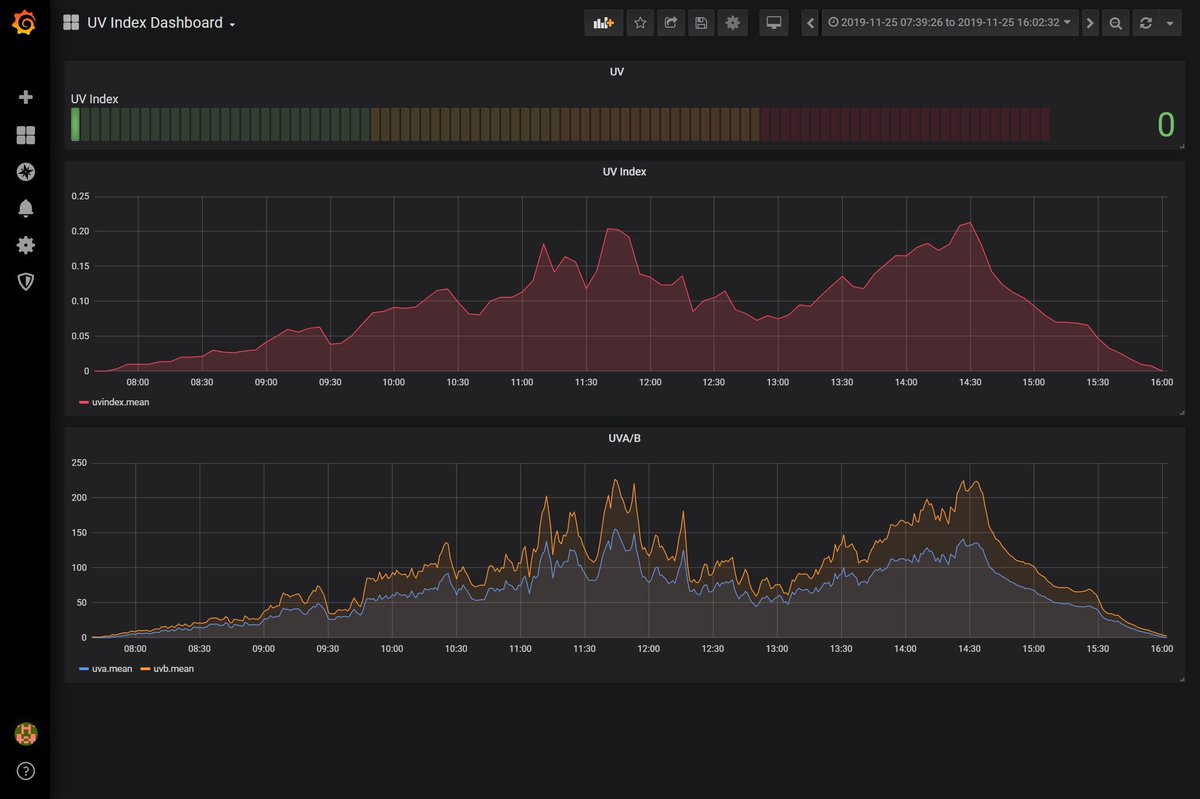Image resolution: width=1200 pixels, height=799 pixels.
Task: Open dashboard settings gear in toolbar
Action: click(x=733, y=23)
